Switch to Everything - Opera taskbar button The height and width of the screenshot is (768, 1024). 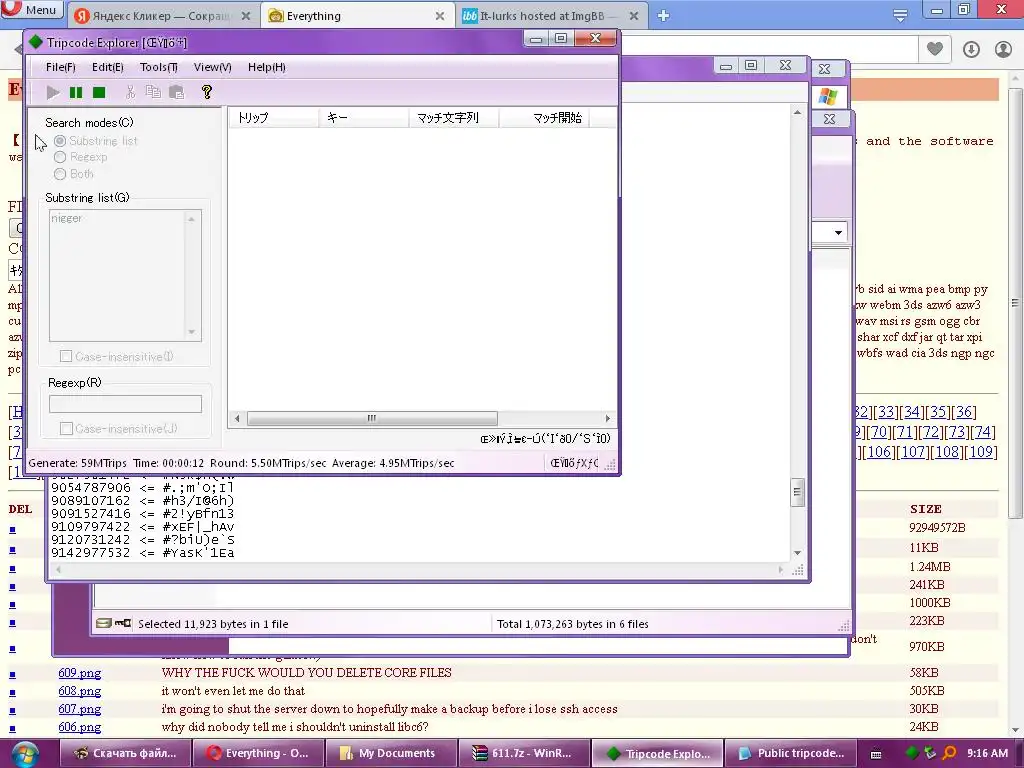257,753
